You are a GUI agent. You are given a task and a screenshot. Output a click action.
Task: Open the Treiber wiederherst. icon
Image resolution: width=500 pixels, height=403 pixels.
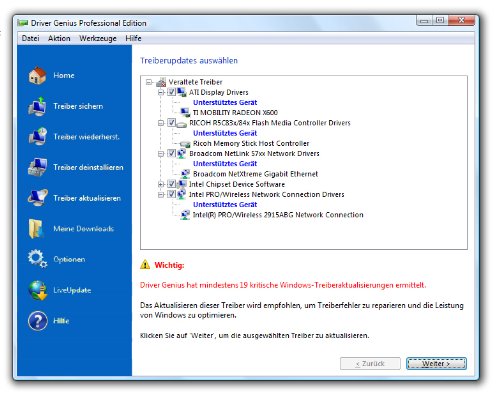click(x=37, y=137)
